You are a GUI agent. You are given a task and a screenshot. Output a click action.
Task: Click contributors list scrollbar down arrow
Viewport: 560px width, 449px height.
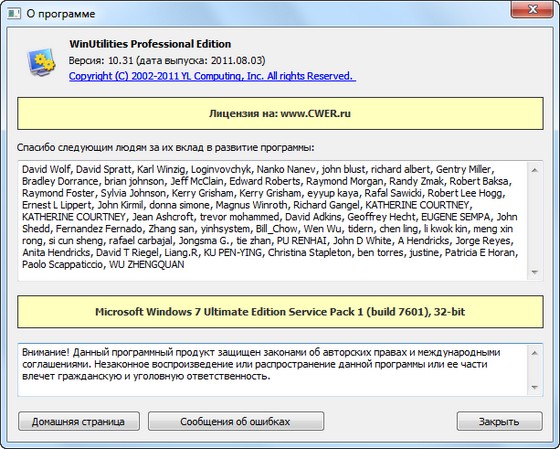click(x=535, y=272)
